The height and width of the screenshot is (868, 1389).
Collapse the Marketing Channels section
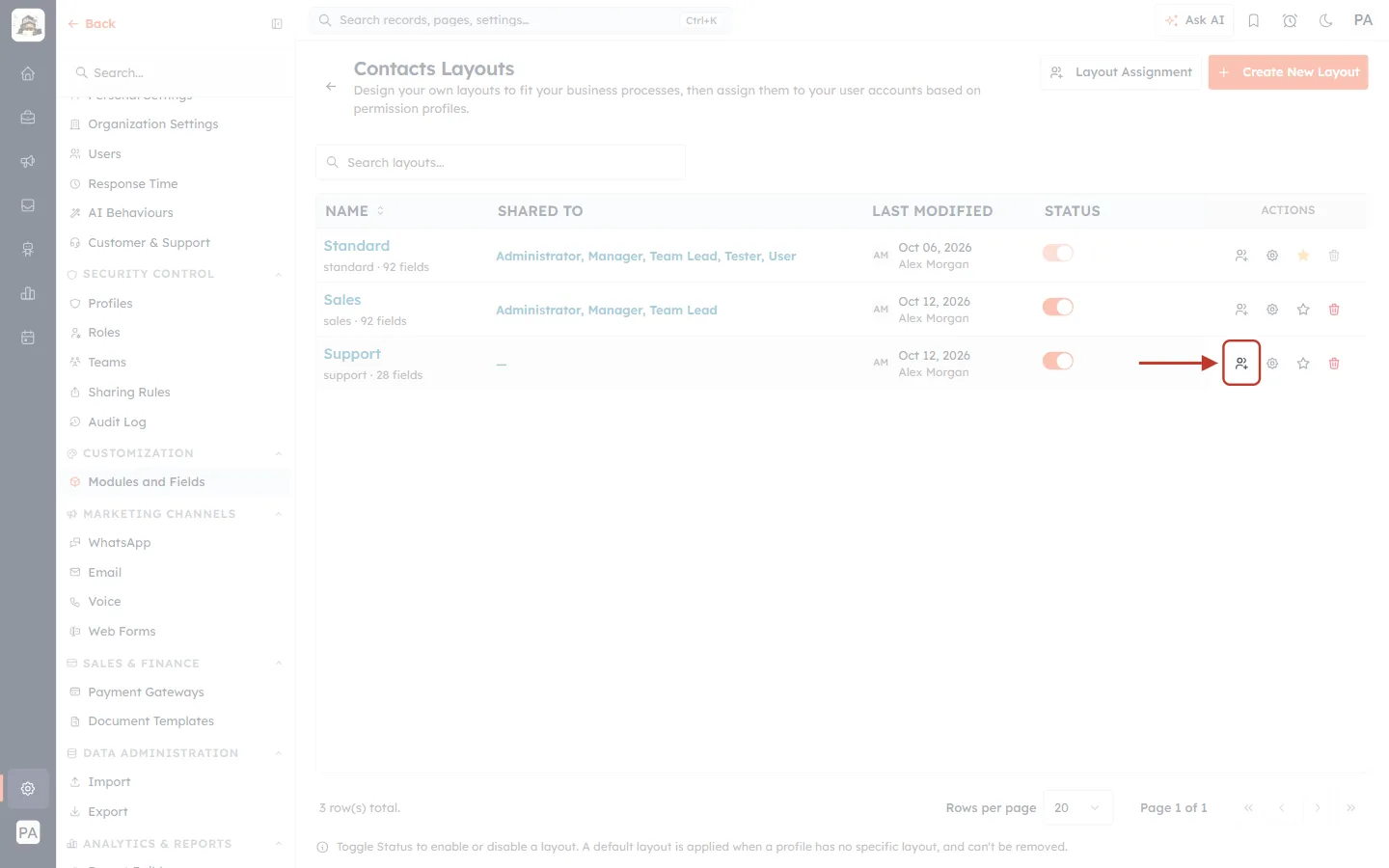[279, 515]
